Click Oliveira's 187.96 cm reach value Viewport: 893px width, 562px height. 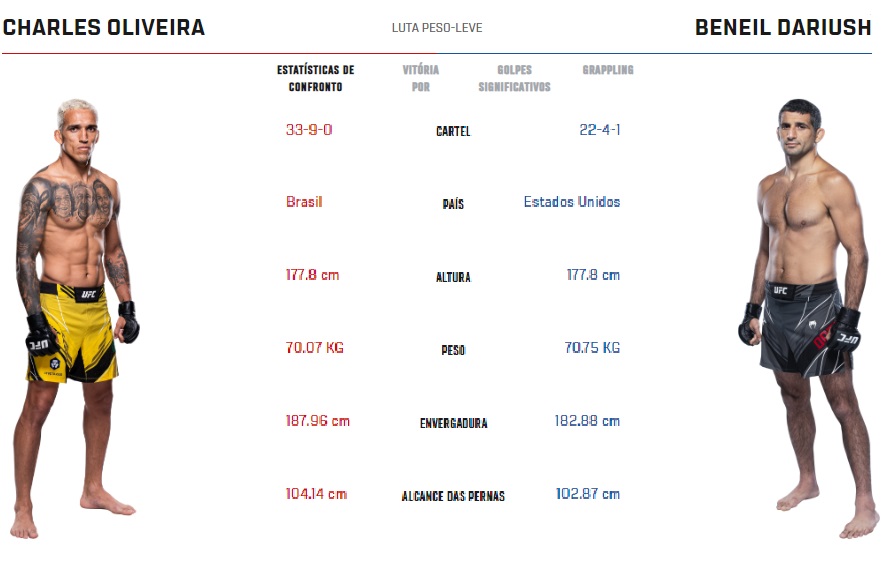[318, 421]
